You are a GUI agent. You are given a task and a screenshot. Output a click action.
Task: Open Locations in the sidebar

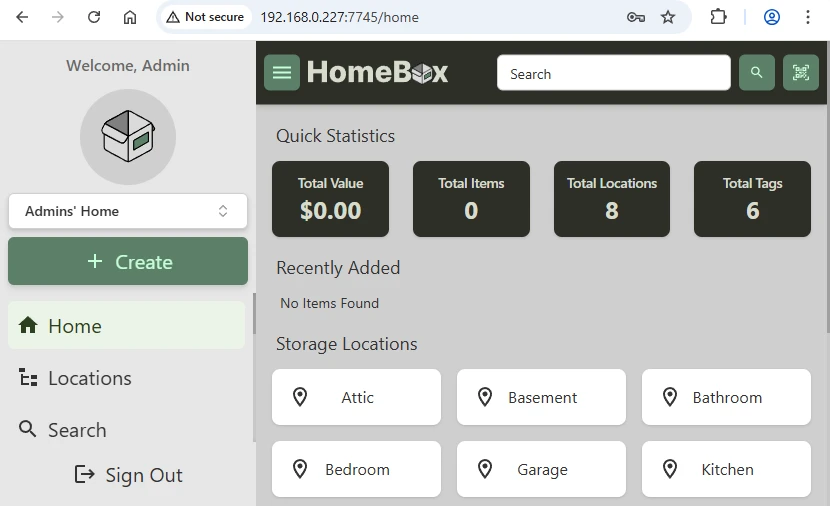pos(127,378)
